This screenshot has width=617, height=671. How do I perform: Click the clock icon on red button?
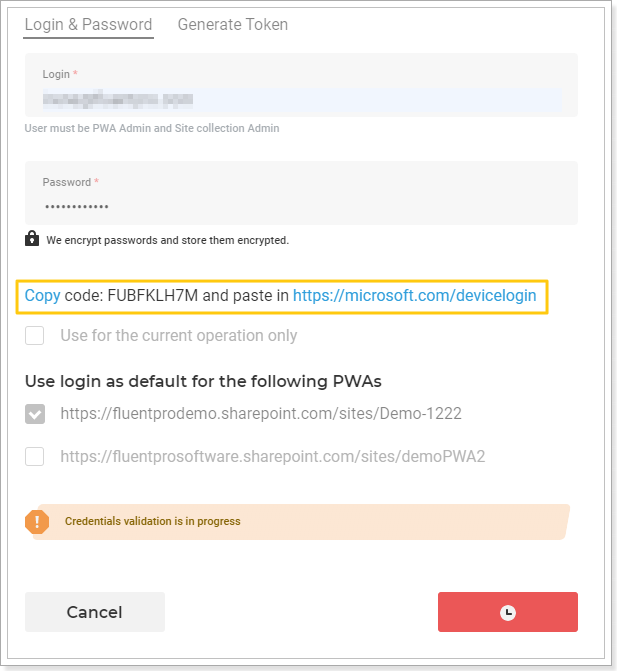tap(507, 612)
